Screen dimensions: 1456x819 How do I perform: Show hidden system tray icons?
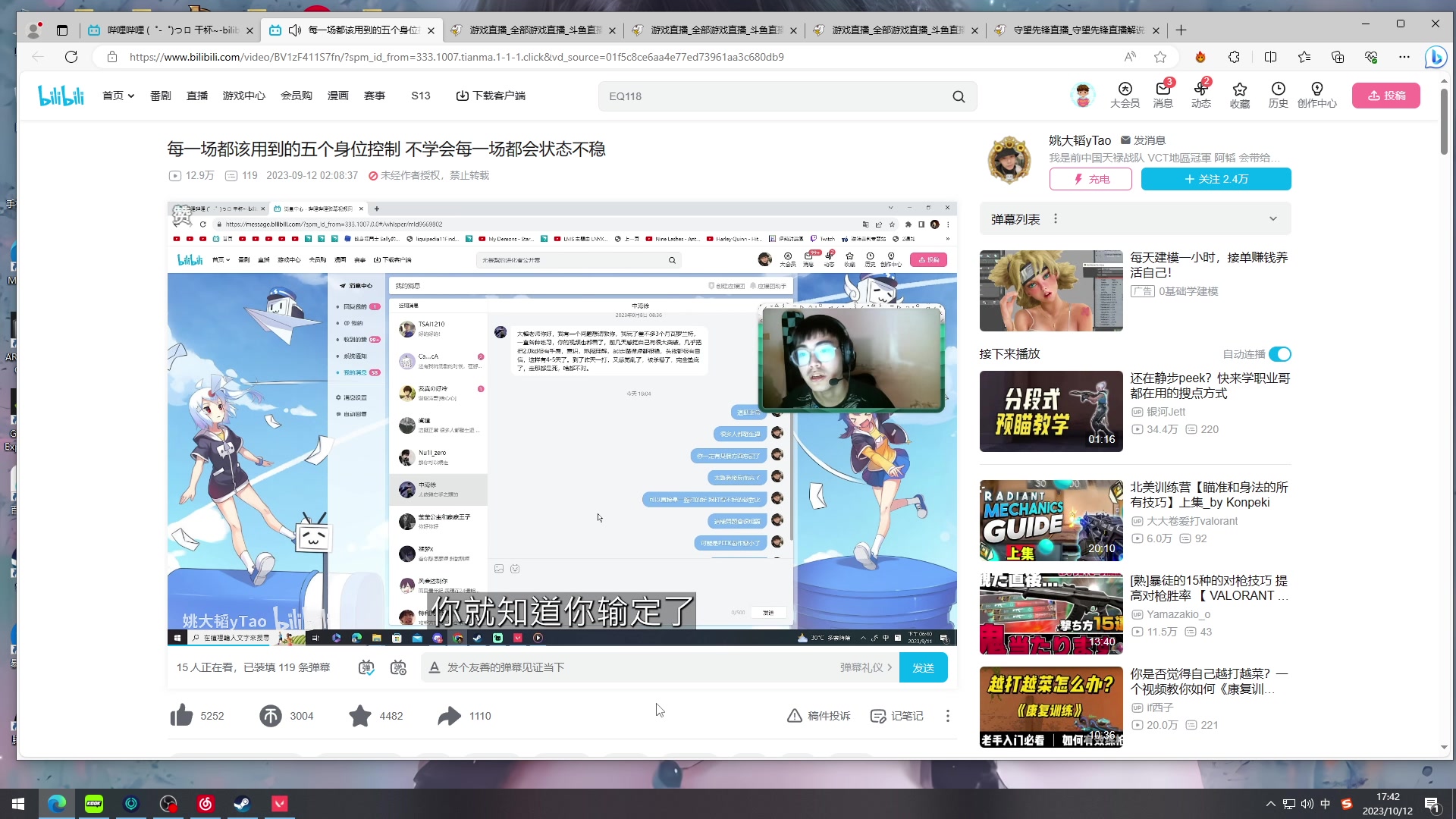pyautogui.click(x=1270, y=804)
